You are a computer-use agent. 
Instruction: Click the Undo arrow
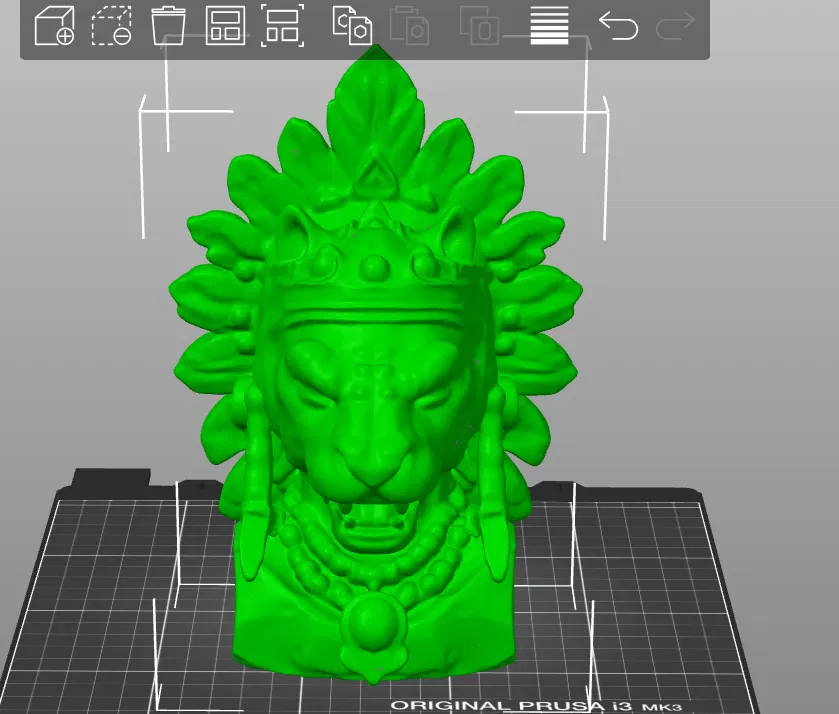(x=619, y=26)
